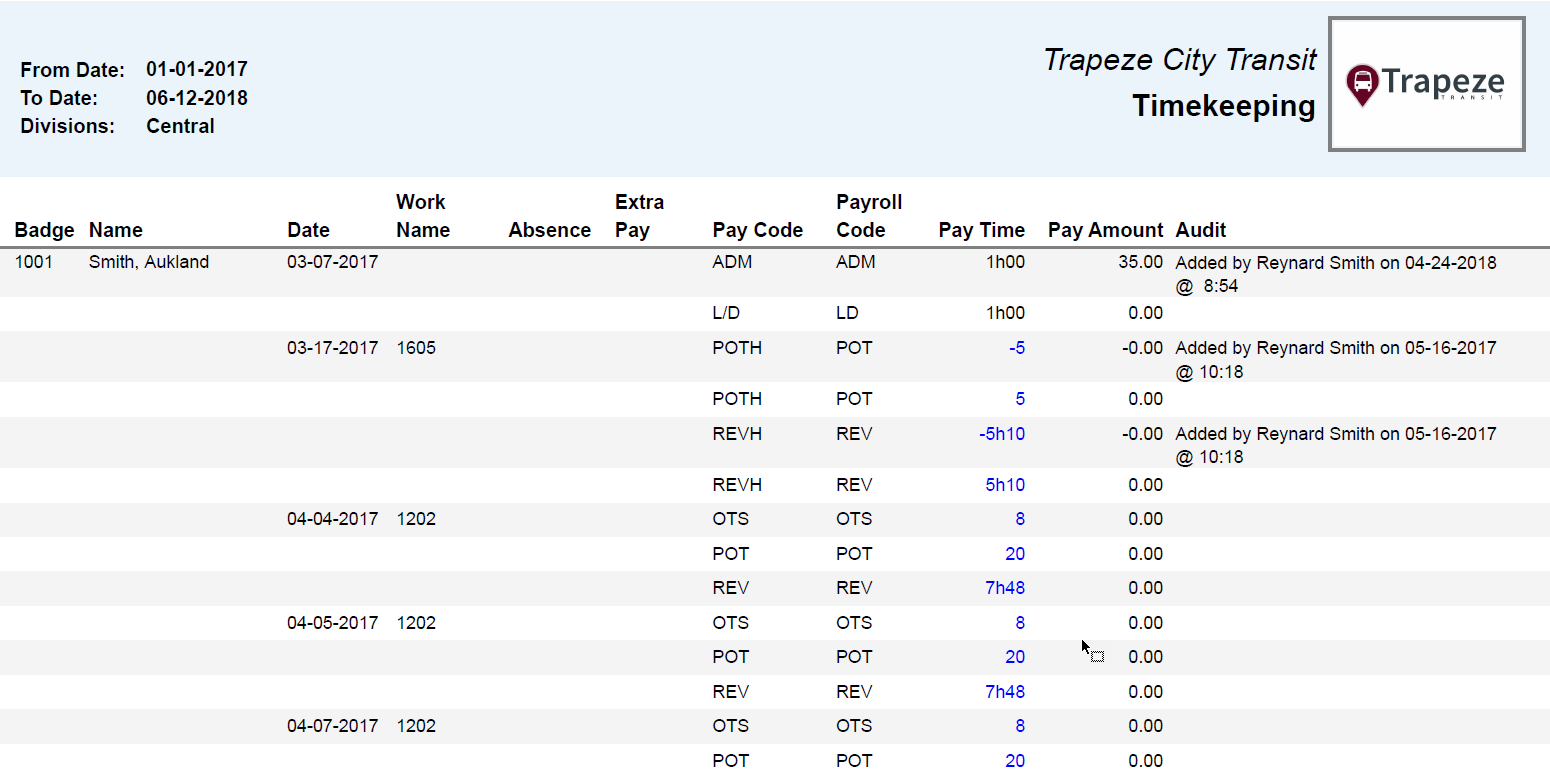Click the 7h48 REV link for 04-05-2017

(1005, 691)
